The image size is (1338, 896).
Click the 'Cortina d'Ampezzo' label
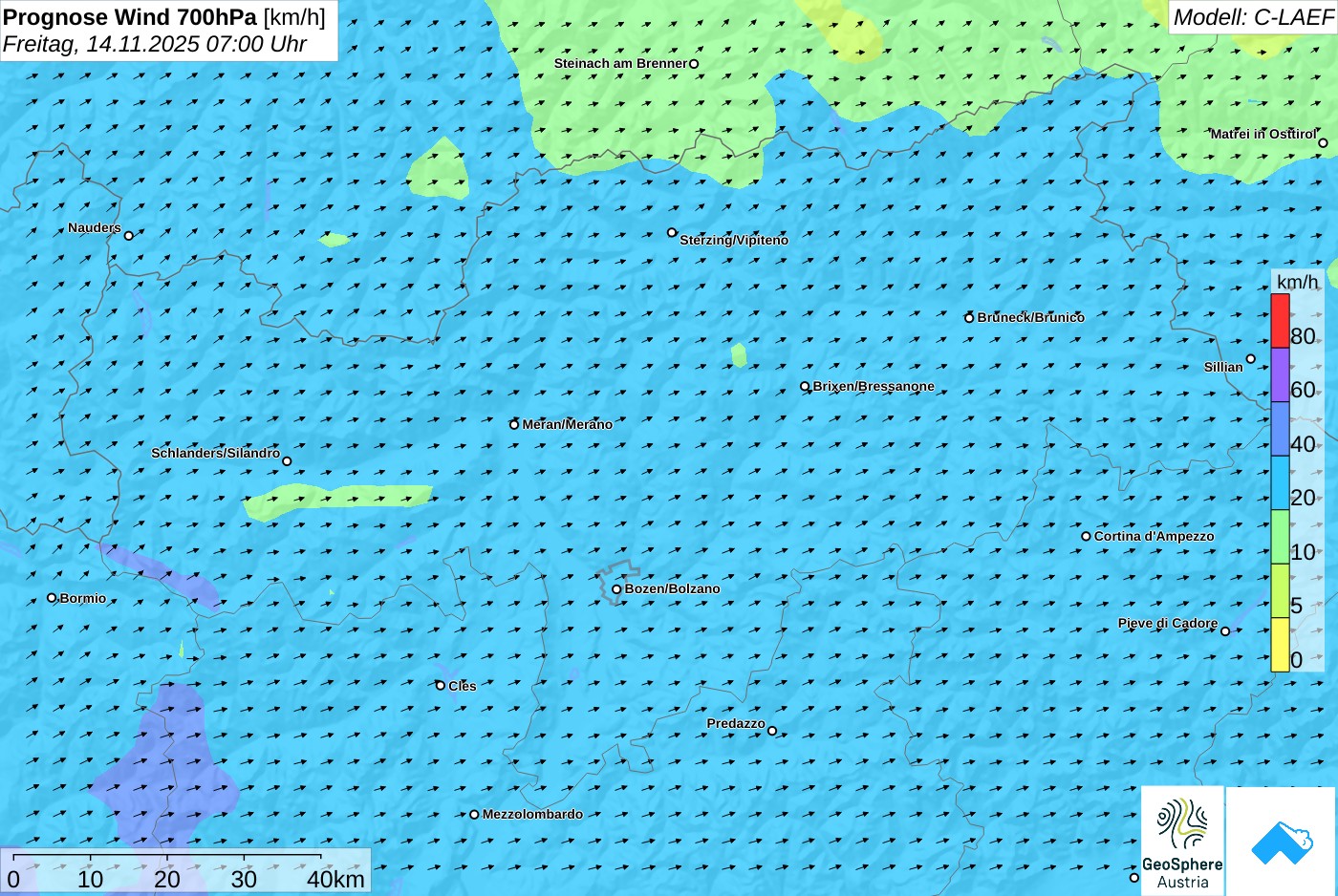tap(1154, 536)
